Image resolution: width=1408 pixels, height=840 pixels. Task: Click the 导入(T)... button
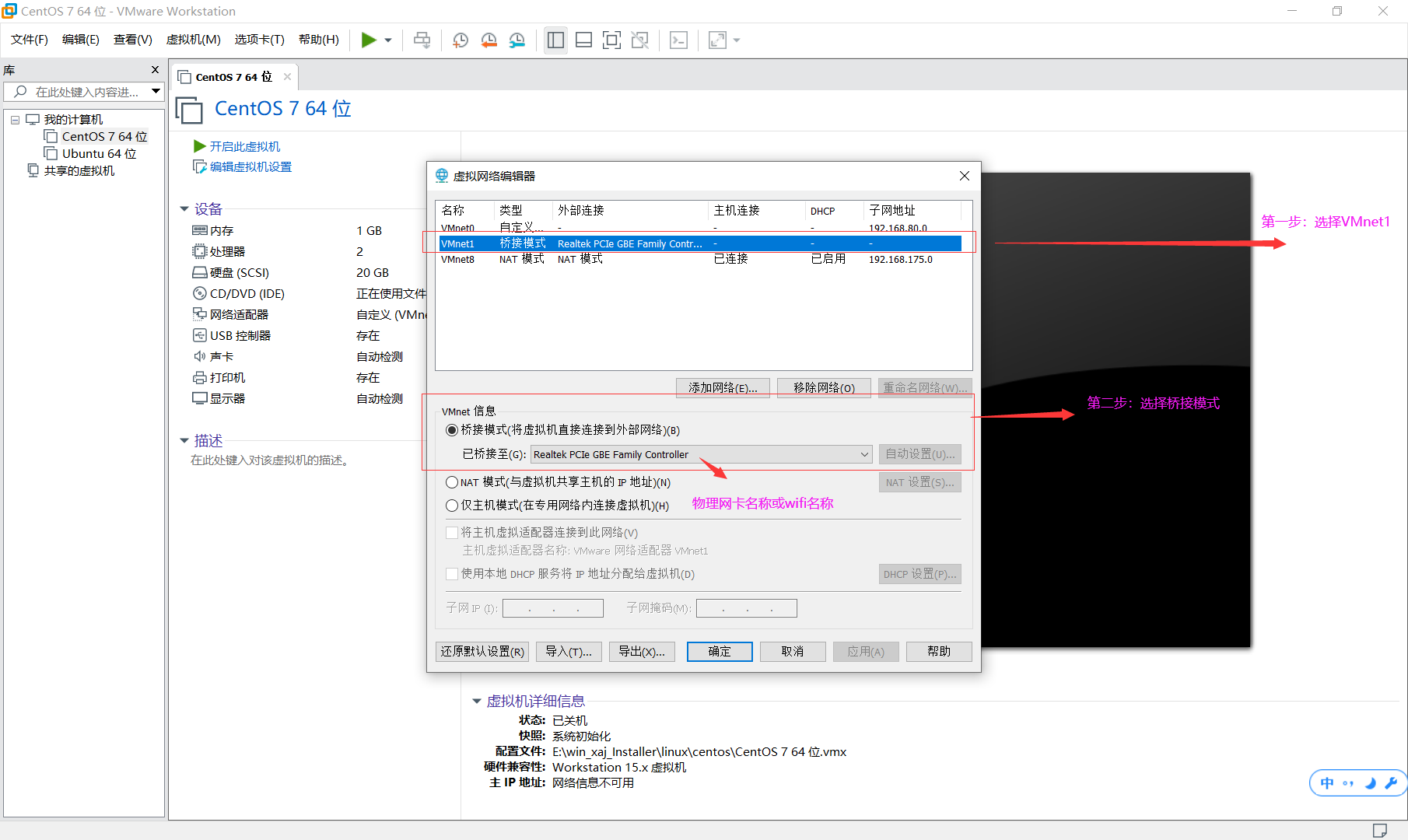(x=569, y=652)
